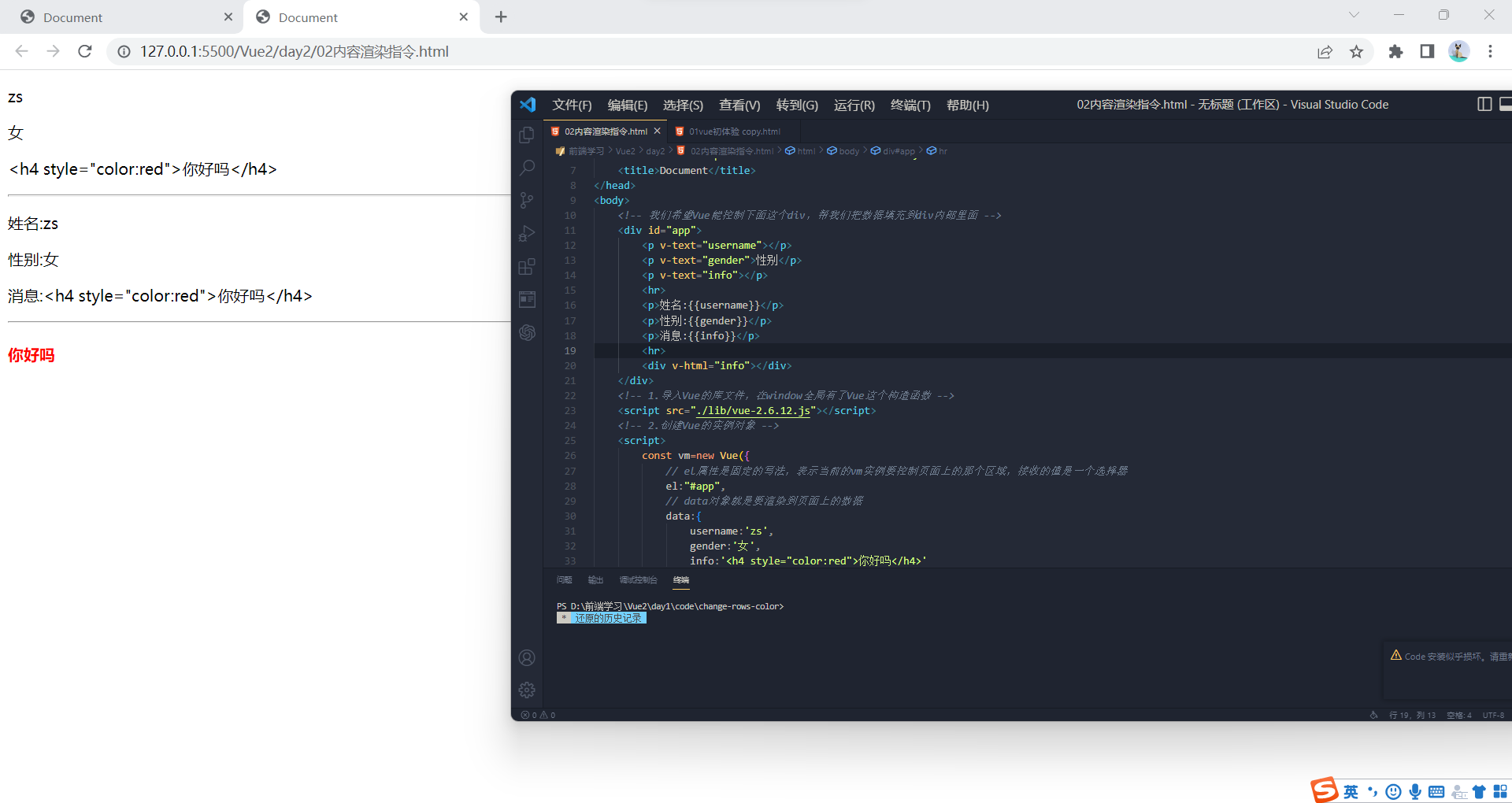Image resolution: width=1512 pixels, height=803 pixels.
Task: Click the red 你好吗 heading in browser page
Action: 31,355
